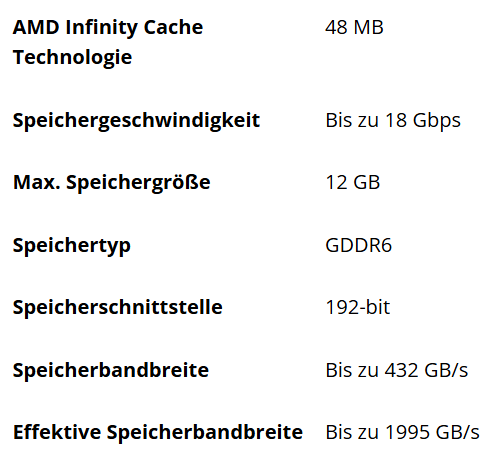Viewport: 497px width, 473px height.
Task: Click the word Gbps in speed value
Action: (437, 122)
